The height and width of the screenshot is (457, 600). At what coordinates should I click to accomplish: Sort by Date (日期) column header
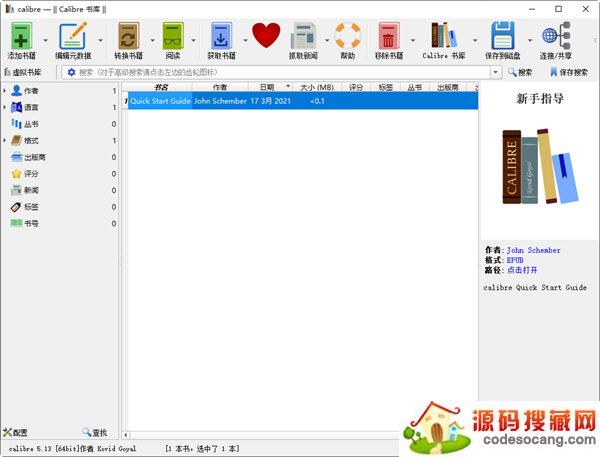270,87
